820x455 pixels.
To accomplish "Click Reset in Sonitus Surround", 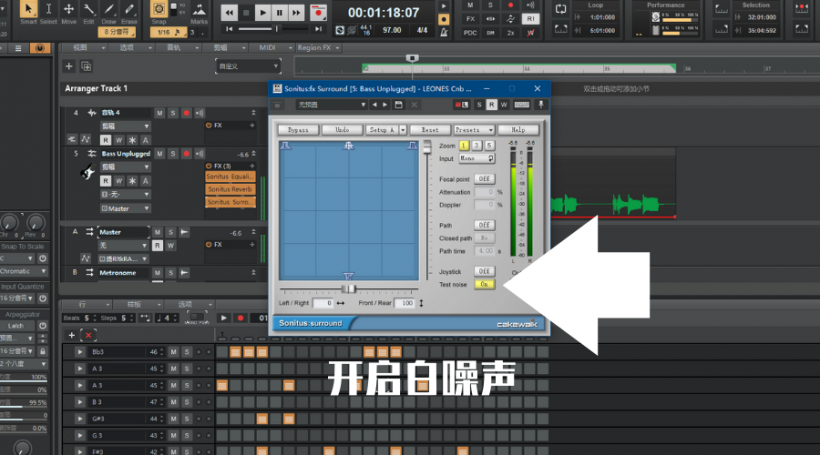I will [430, 130].
